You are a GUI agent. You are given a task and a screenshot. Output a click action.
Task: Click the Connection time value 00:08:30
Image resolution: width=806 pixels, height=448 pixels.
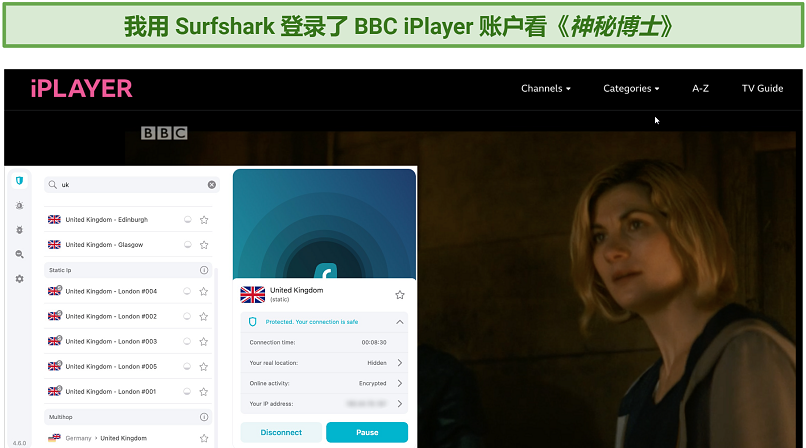374,343
